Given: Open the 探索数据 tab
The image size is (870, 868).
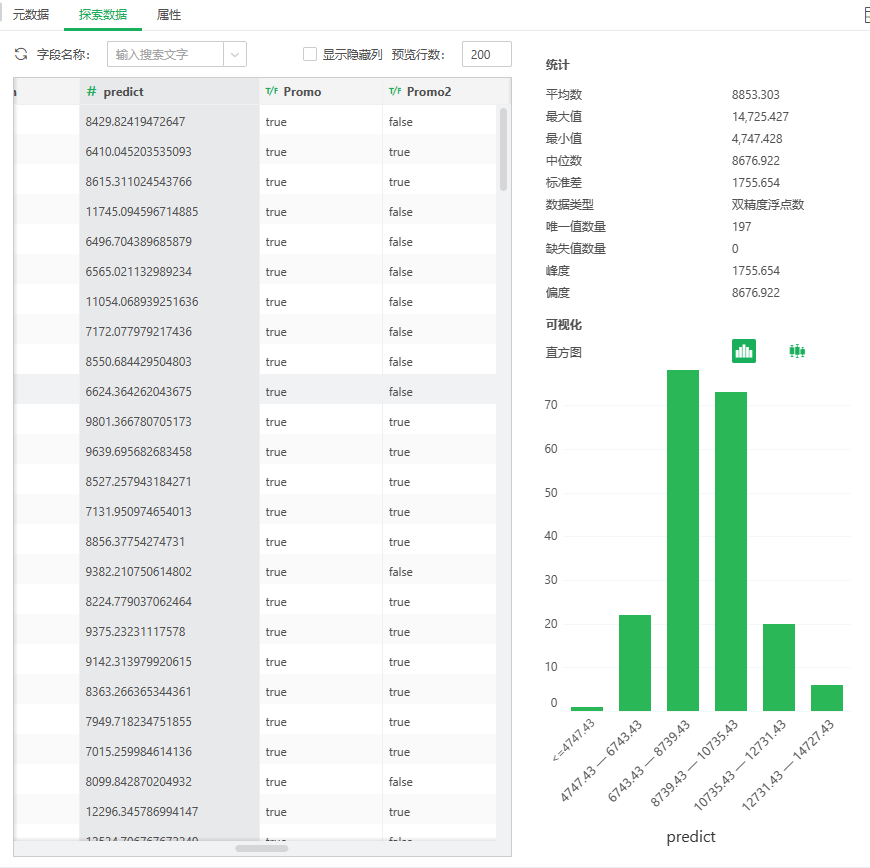Looking at the screenshot, I should click(x=103, y=15).
